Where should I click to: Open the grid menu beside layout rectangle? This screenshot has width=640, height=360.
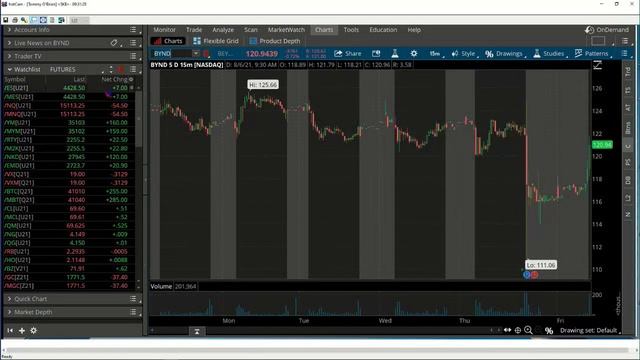(625, 41)
